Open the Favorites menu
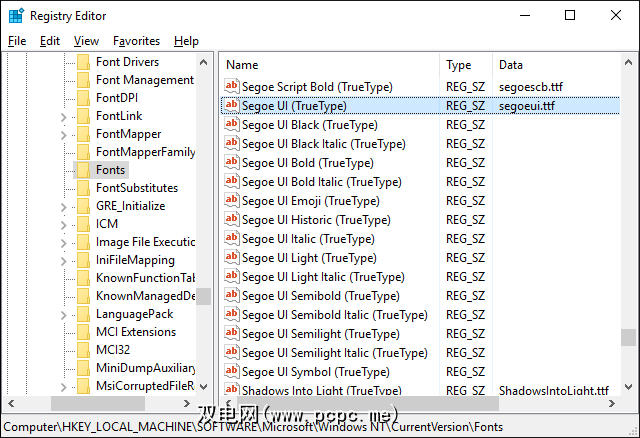Image resolution: width=640 pixels, height=438 pixels. click(136, 41)
